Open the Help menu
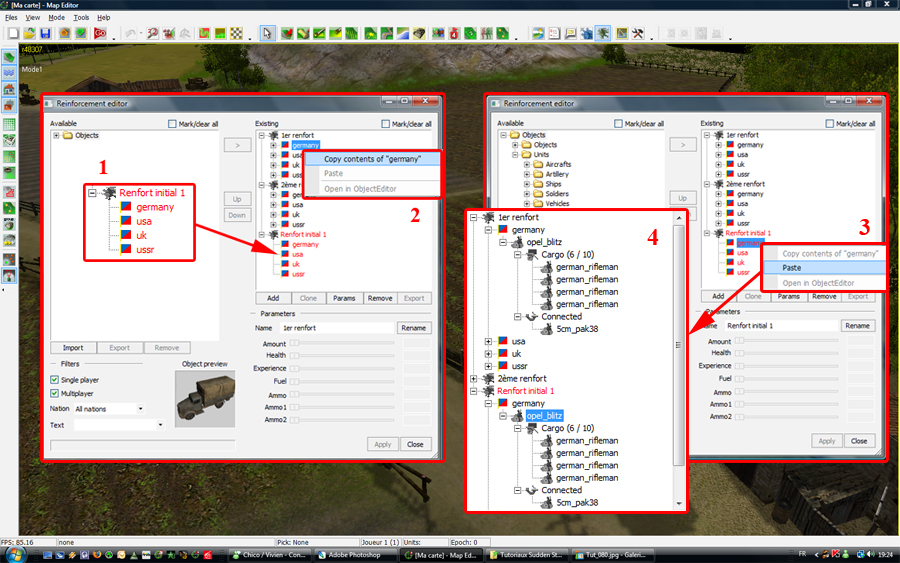 (x=103, y=18)
